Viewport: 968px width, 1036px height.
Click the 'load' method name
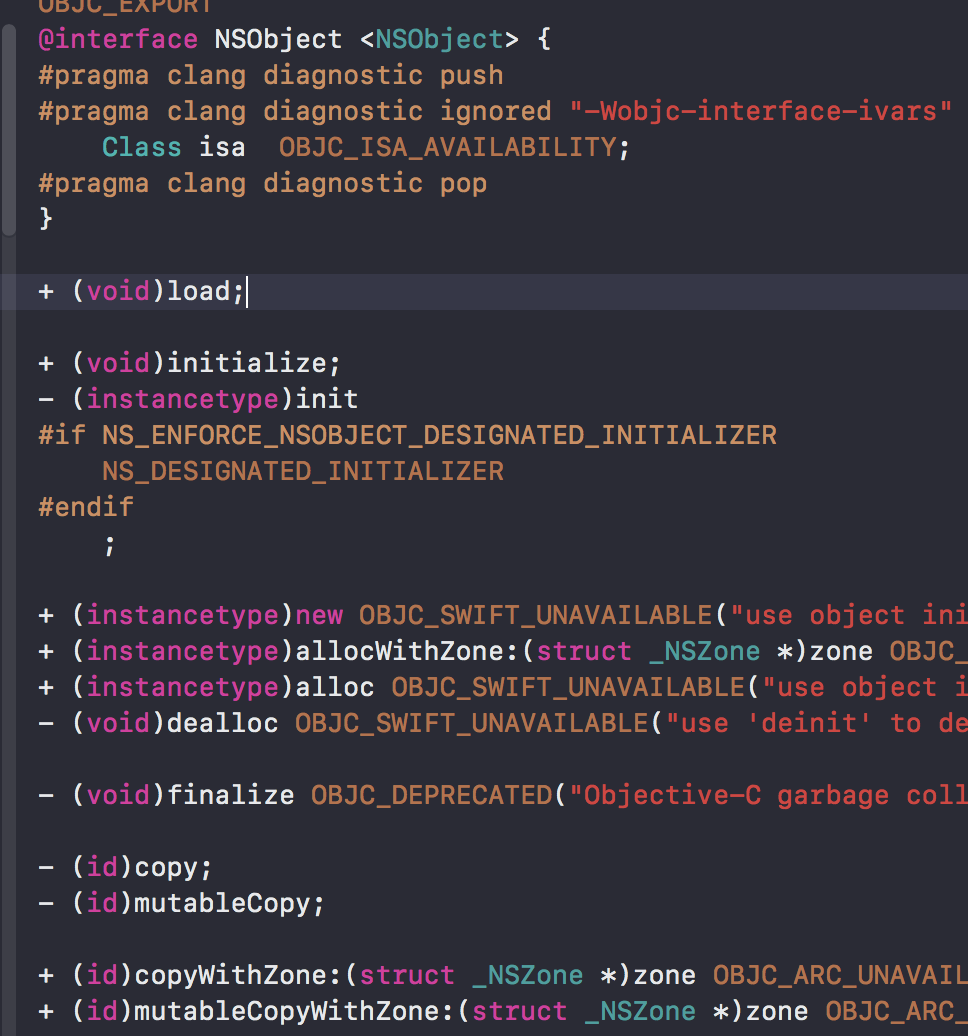[x=198, y=291]
